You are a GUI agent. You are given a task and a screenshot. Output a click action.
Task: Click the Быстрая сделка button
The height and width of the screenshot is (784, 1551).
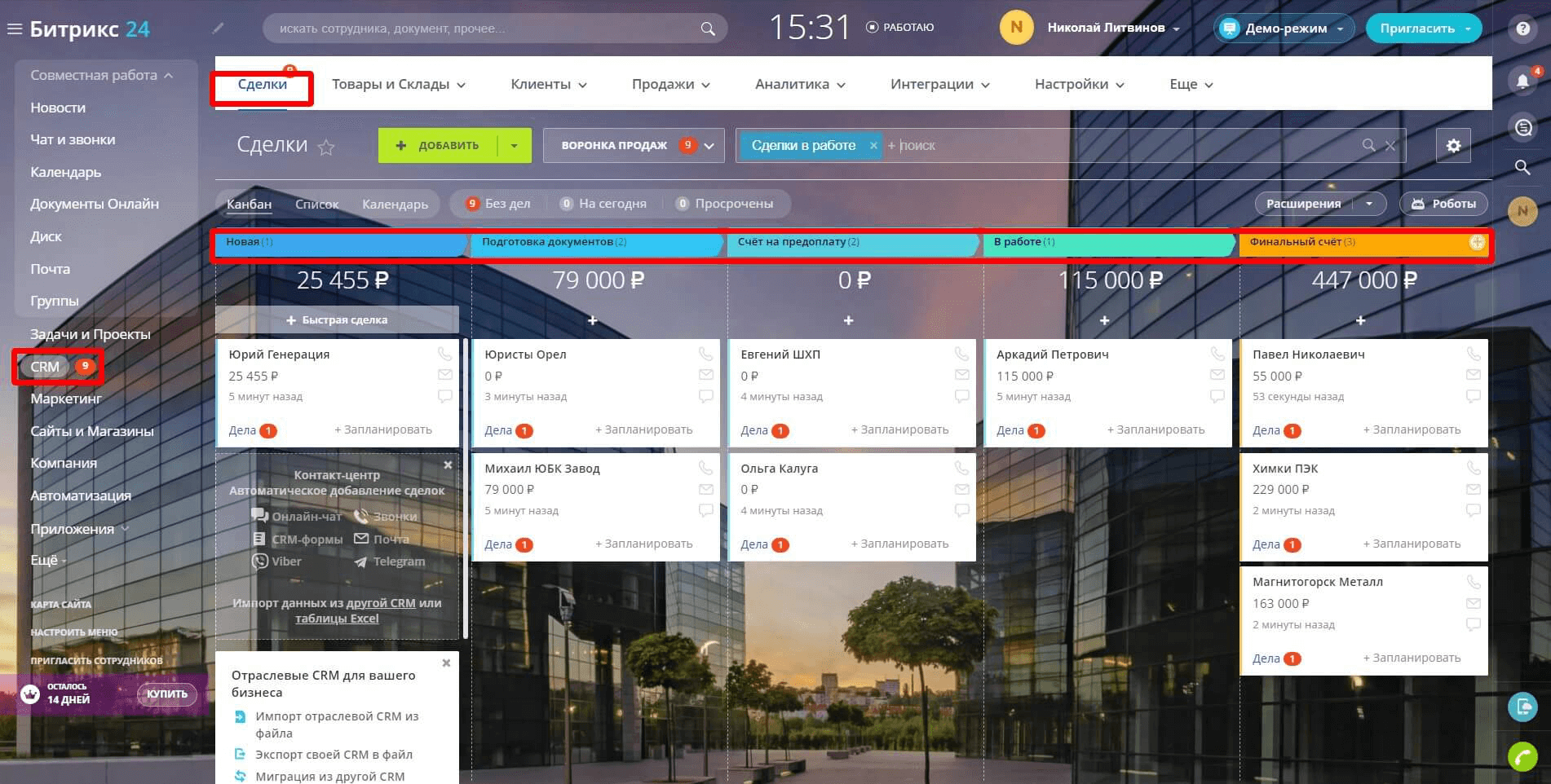coord(338,319)
